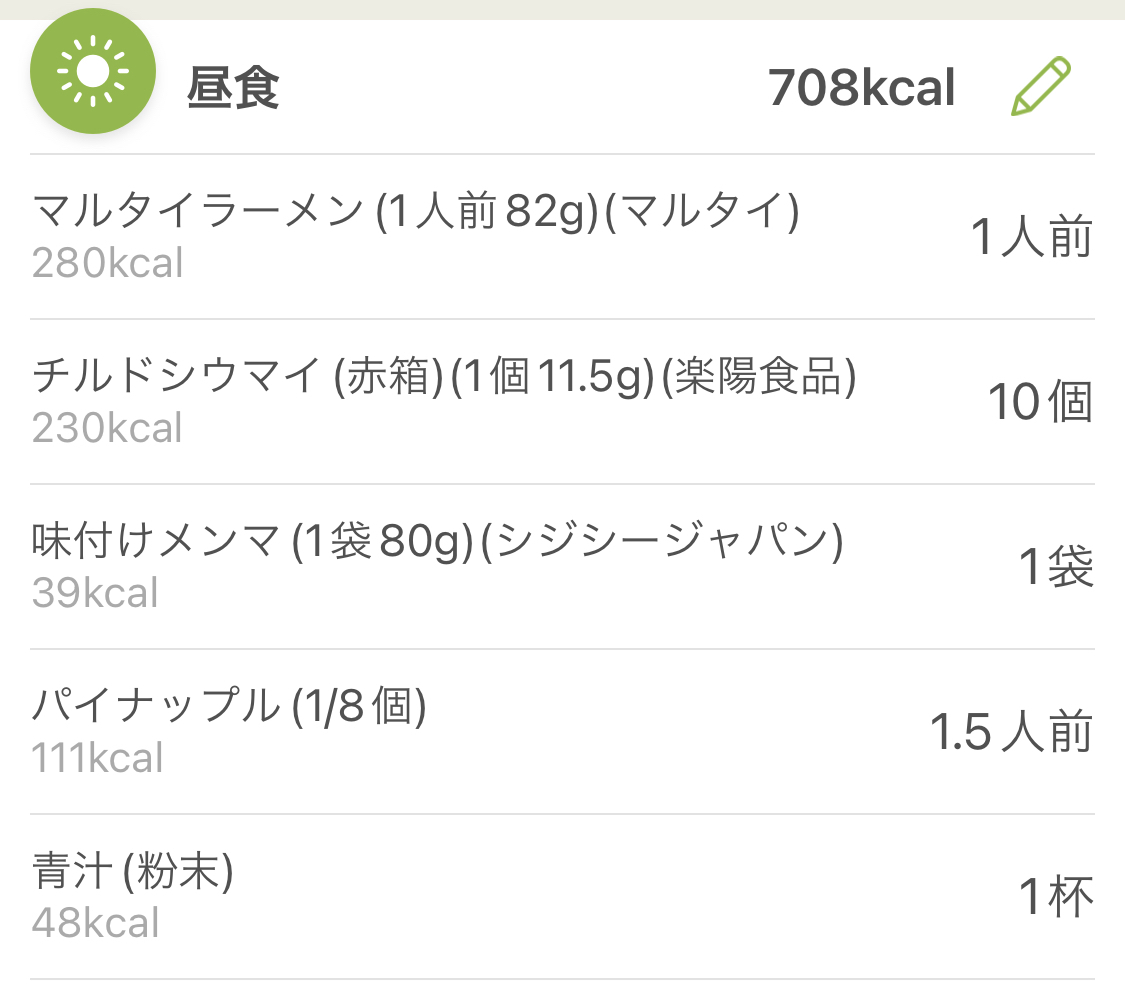Tap the 708kcal total calories label
Screen dimensions: 1125x1001
[x=862, y=88]
